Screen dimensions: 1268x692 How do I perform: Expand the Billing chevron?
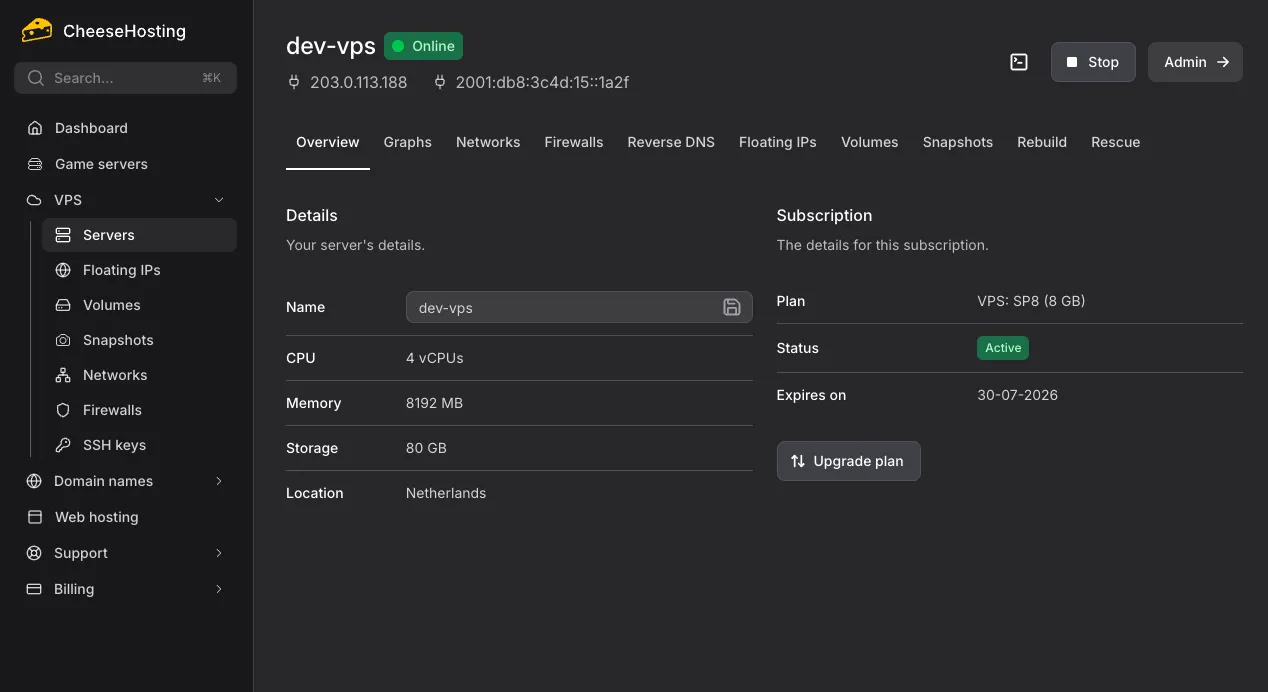tap(219, 589)
